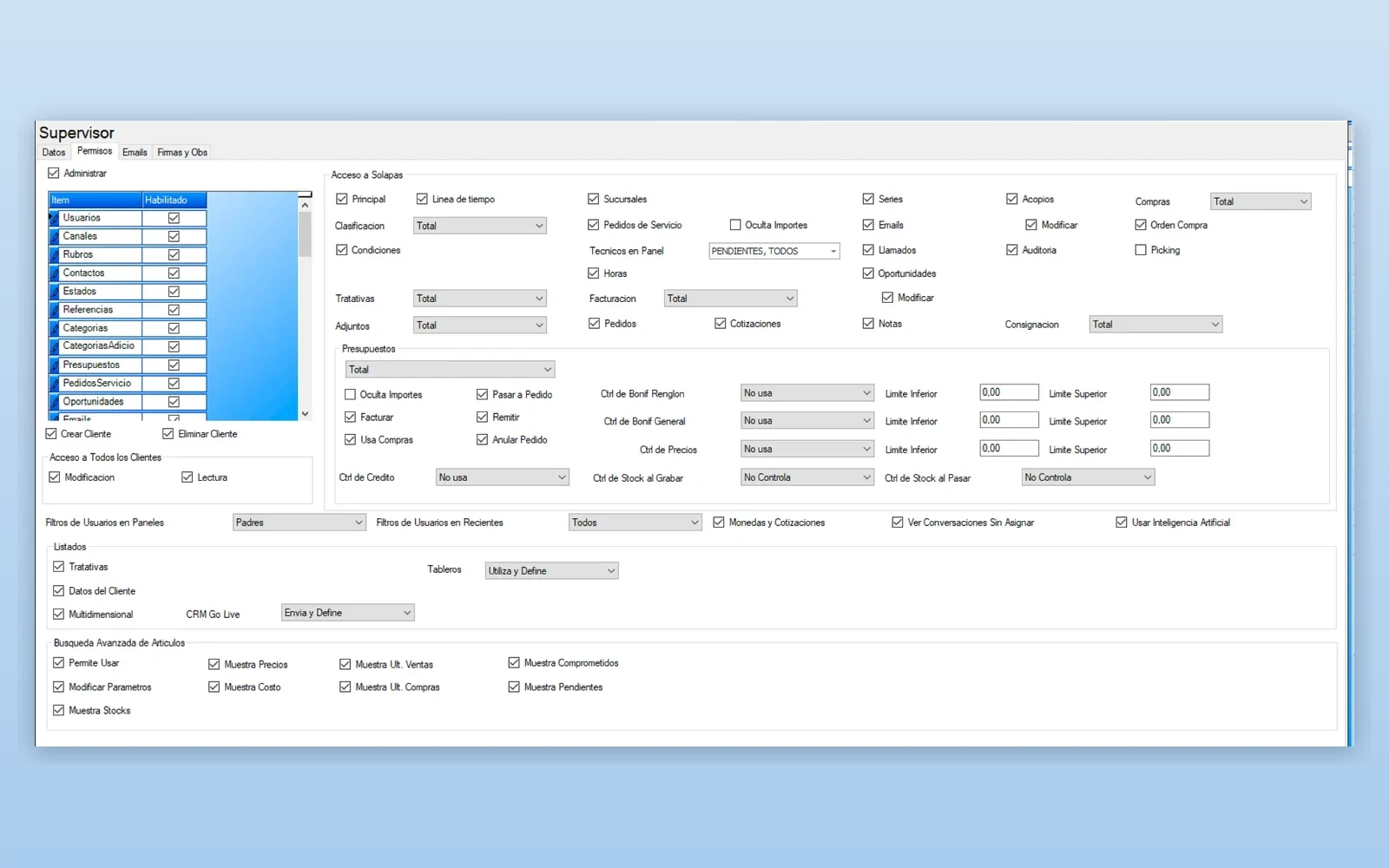Screen dimensions: 1389x868
Task: Toggle the Orden Compra checkbox
Action: click(1141, 225)
